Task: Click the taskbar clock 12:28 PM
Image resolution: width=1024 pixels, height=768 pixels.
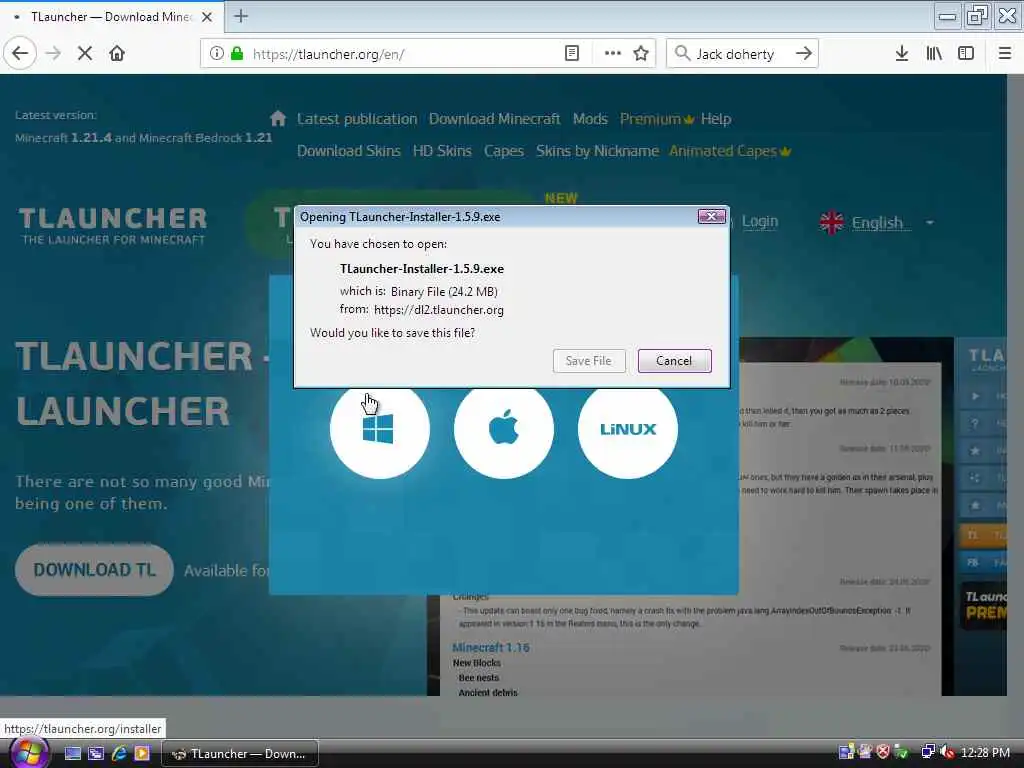Action: pos(985,752)
